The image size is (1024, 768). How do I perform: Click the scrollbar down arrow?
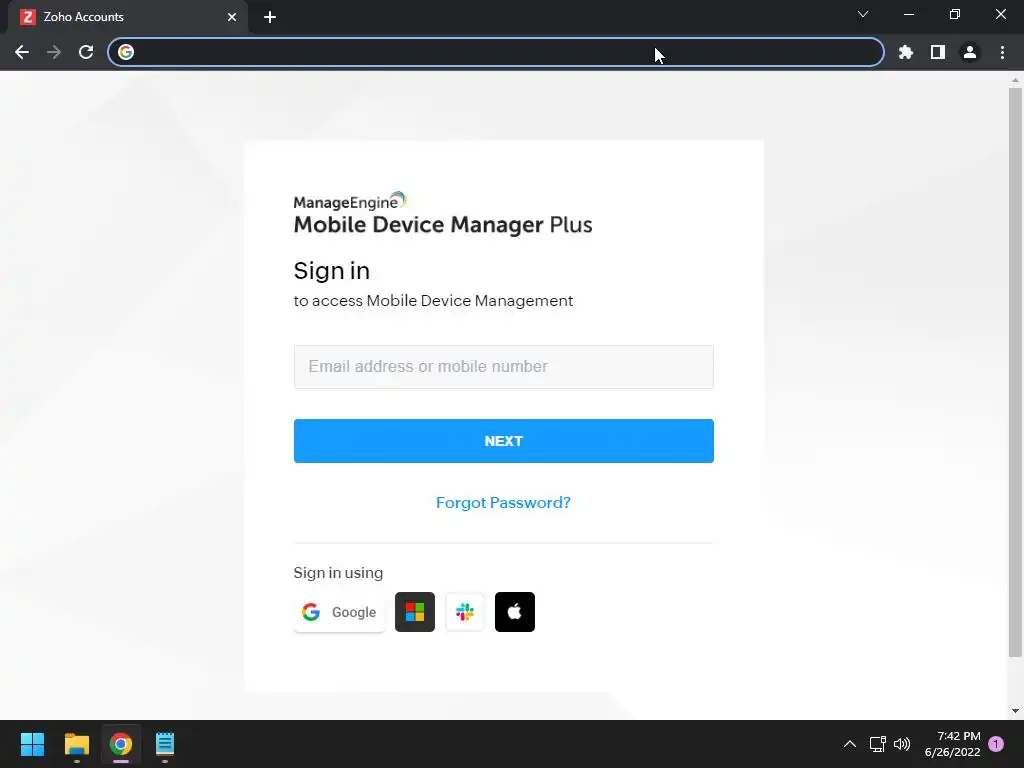point(1015,711)
